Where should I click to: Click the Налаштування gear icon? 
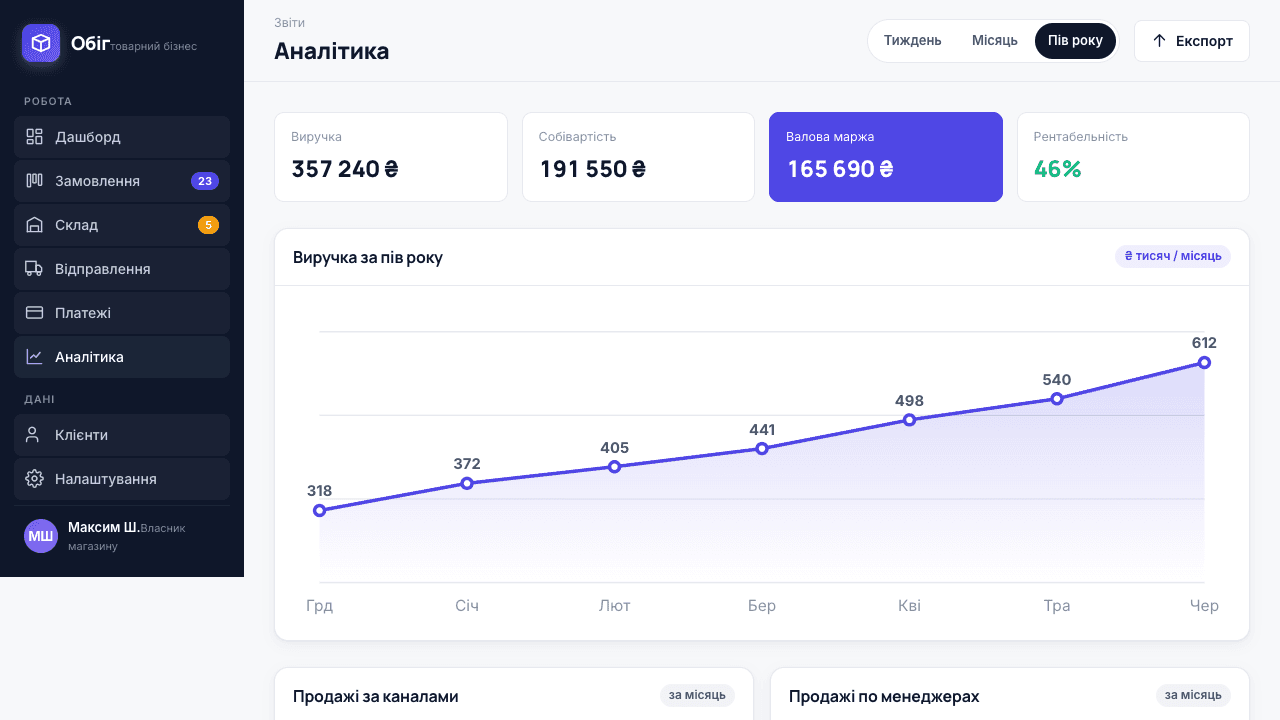click(34, 479)
